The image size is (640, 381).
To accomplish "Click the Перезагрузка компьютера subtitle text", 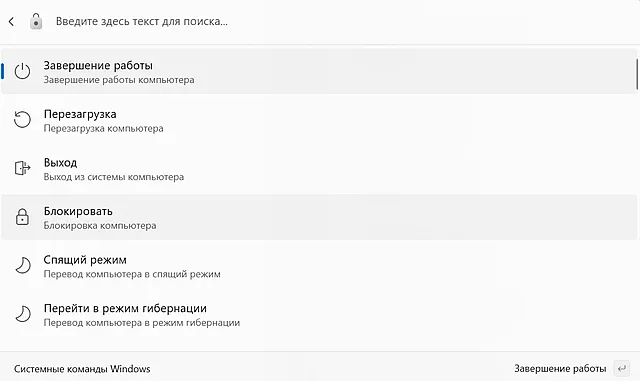I will [x=104, y=128].
